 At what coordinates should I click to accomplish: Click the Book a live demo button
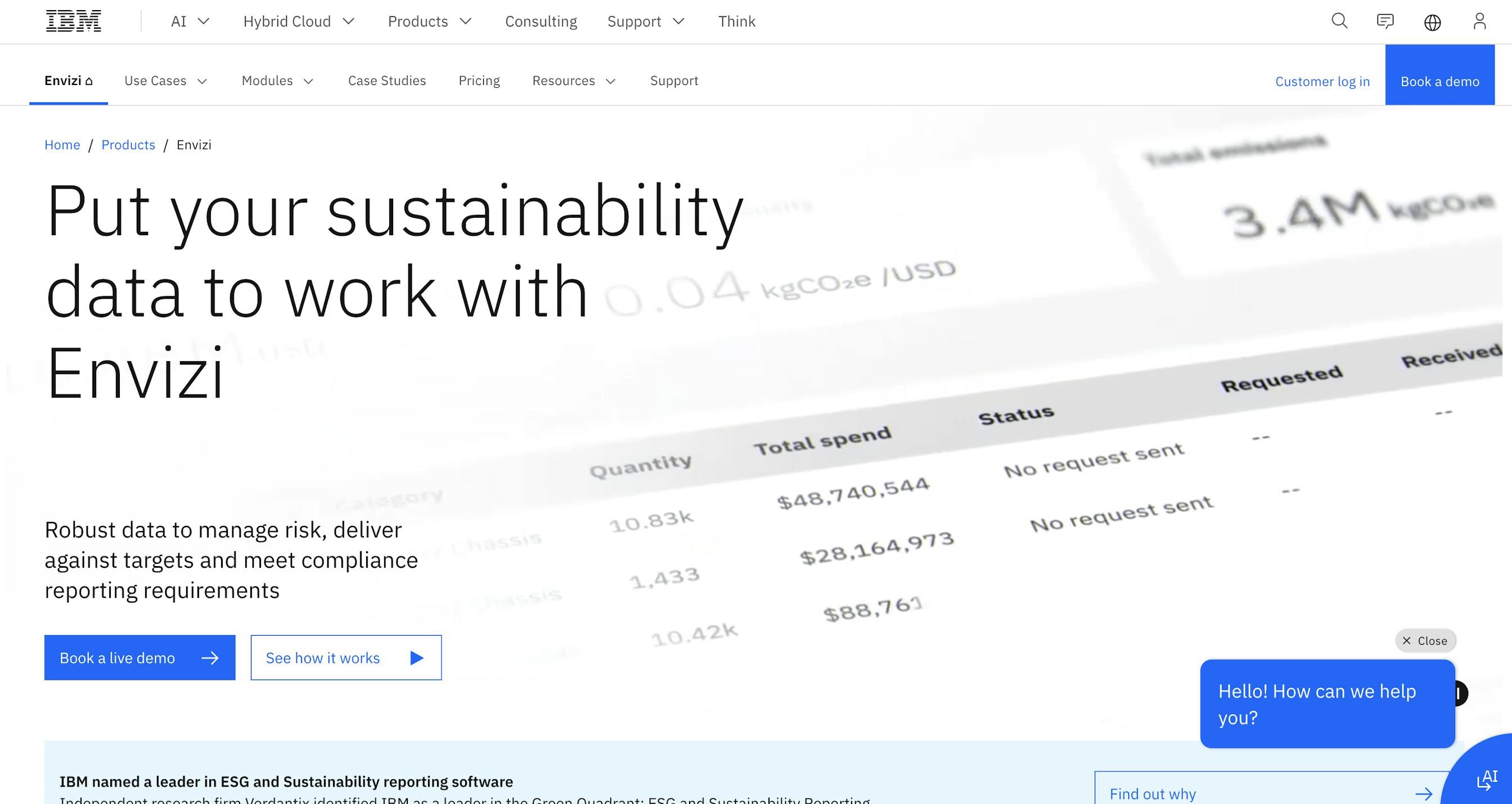[x=139, y=658]
